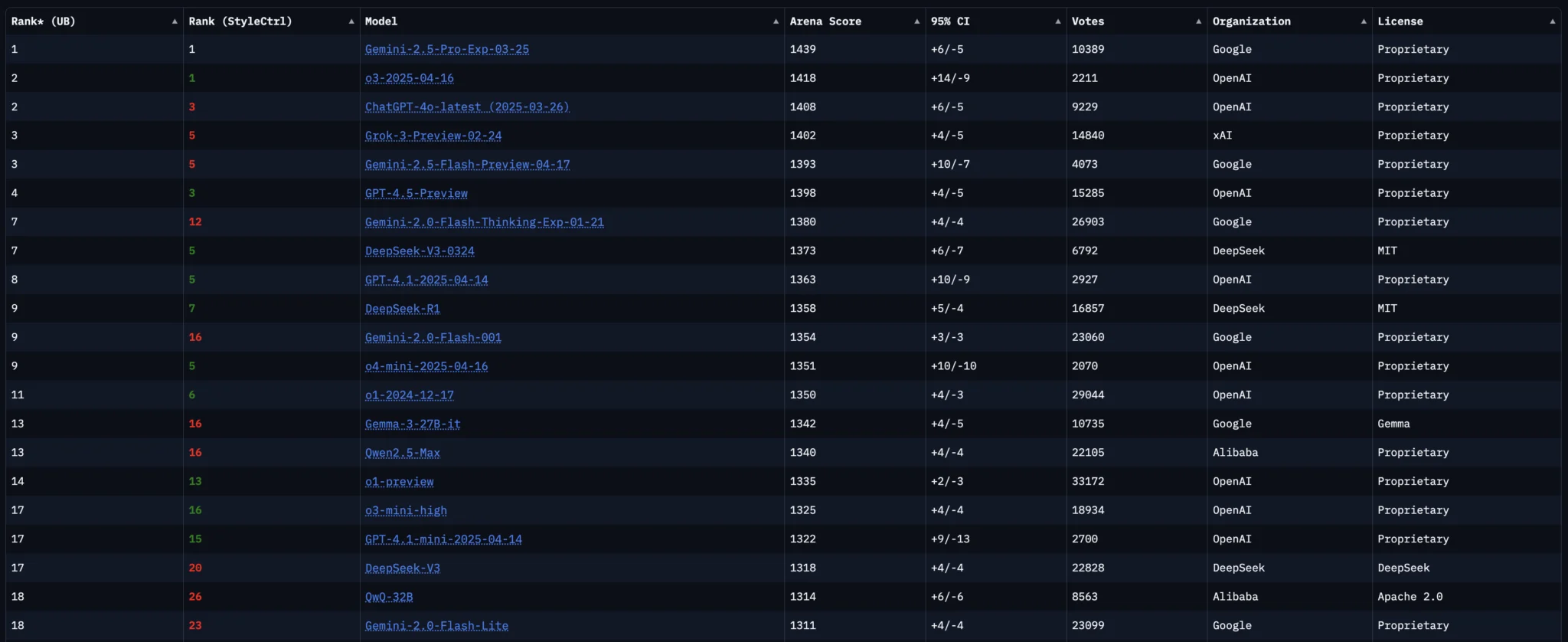Open Gemini-2.0-Flash-Lite link
1568x642 pixels.
(436, 626)
